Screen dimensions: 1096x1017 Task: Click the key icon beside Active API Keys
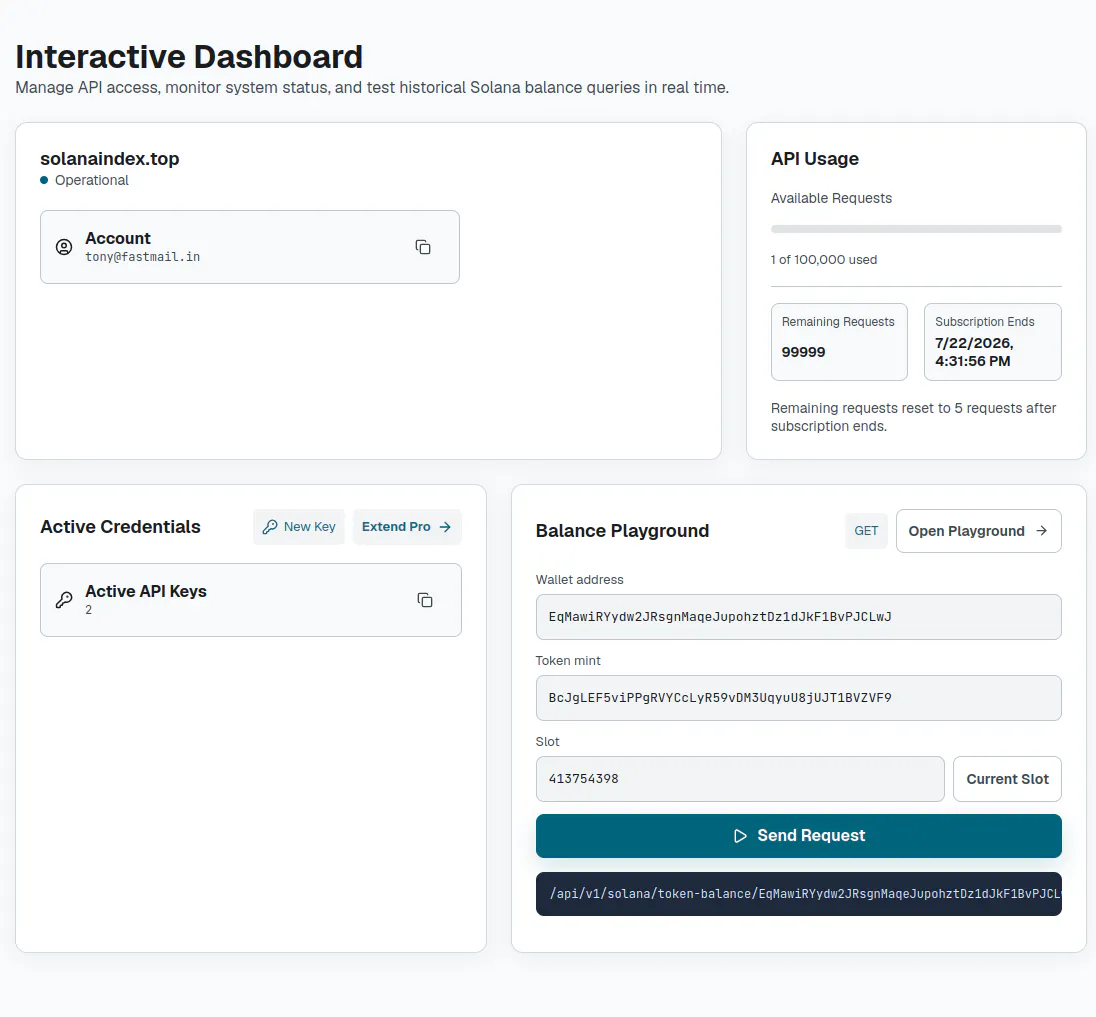[x=64, y=600]
